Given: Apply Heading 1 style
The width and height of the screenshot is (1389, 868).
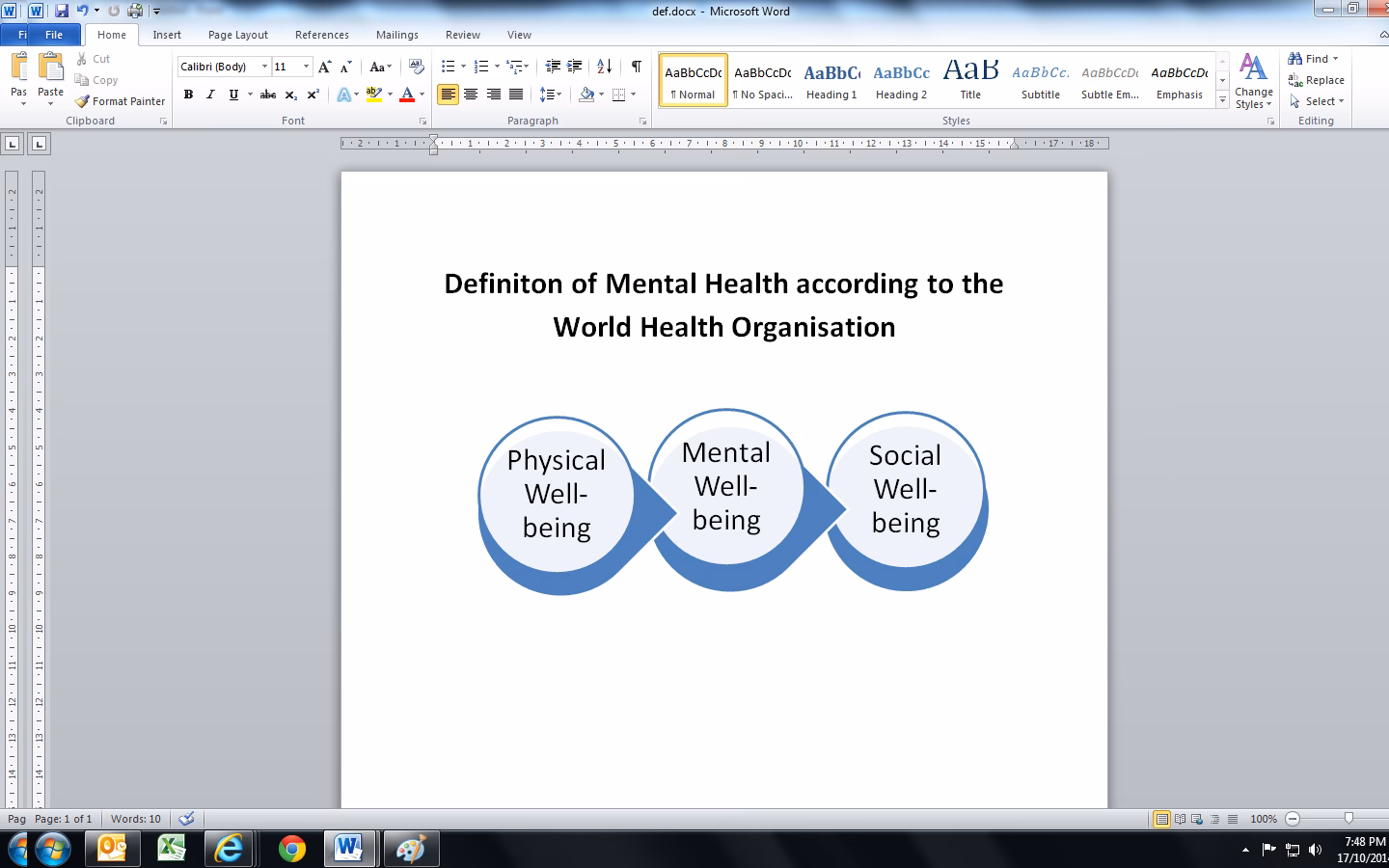Looking at the screenshot, I should [x=831, y=80].
